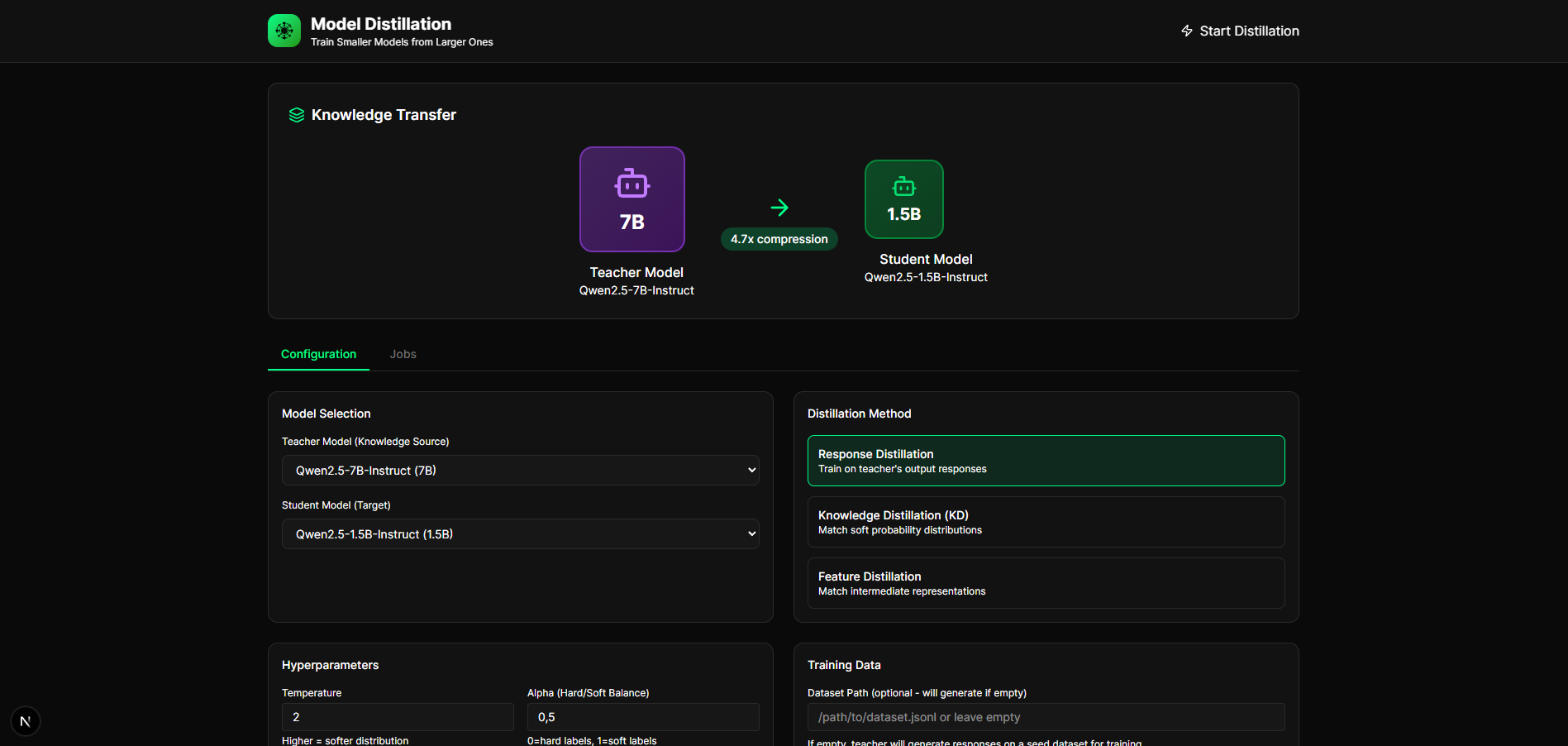
Task: Click the Model Selection heading
Action: [x=326, y=414]
